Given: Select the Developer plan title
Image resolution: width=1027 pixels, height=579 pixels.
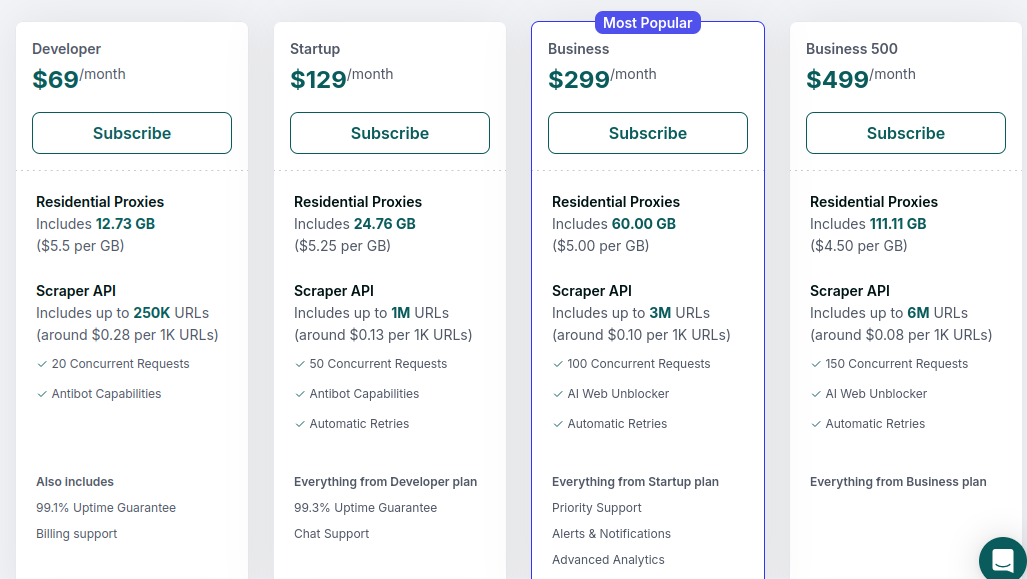Looking at the screenshot, I should (66, 49).
